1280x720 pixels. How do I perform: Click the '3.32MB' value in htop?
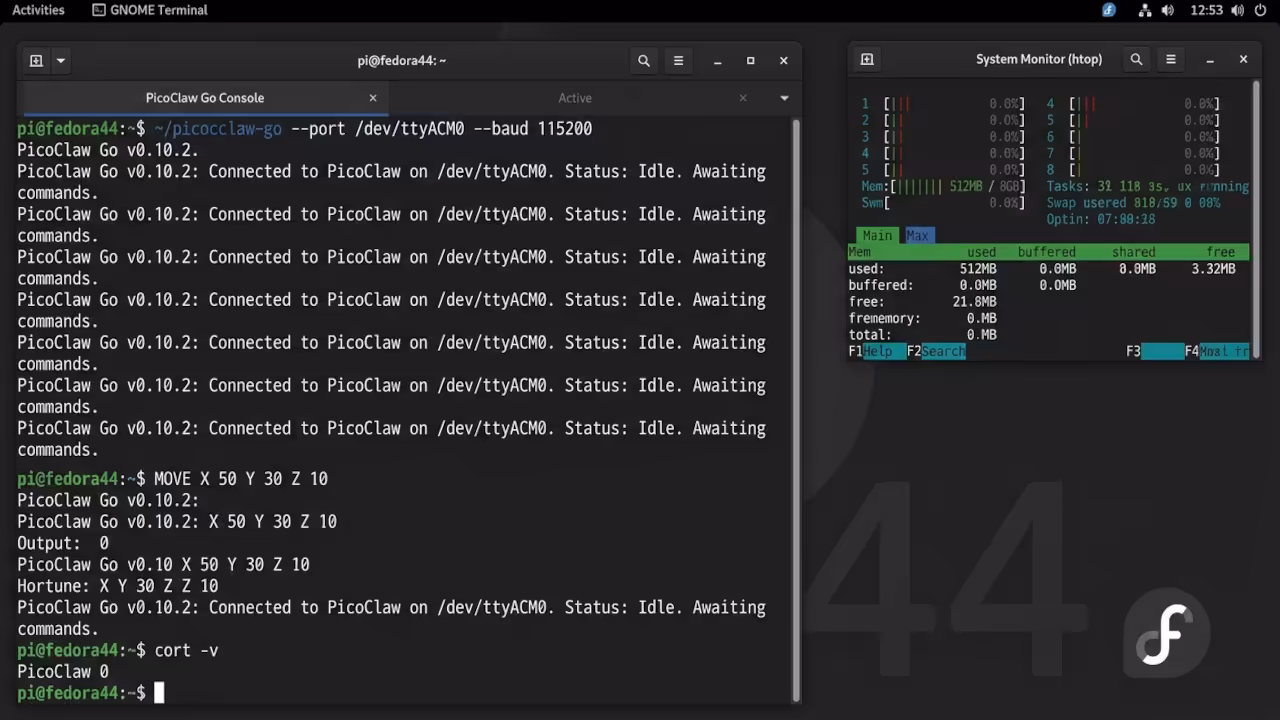(x=1213, y=268)
